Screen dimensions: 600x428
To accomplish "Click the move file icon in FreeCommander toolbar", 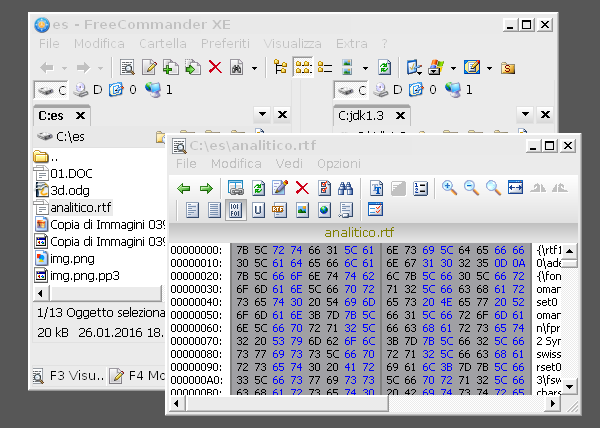I will point(193,68).
